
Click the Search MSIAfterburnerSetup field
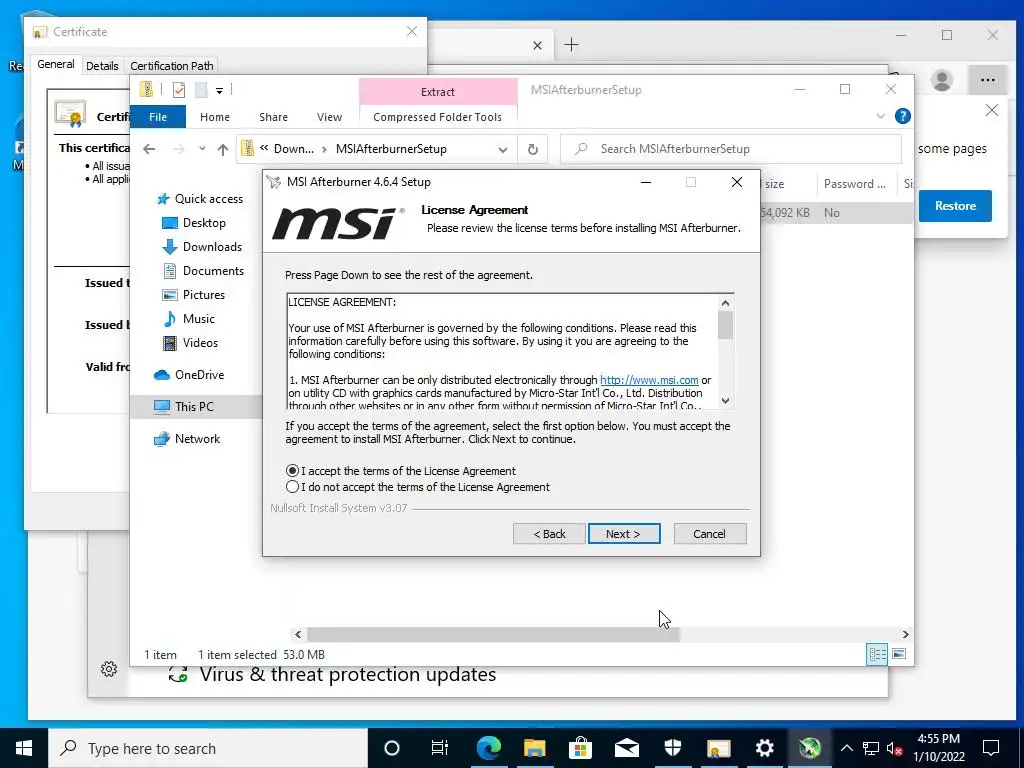click(731, 149)
